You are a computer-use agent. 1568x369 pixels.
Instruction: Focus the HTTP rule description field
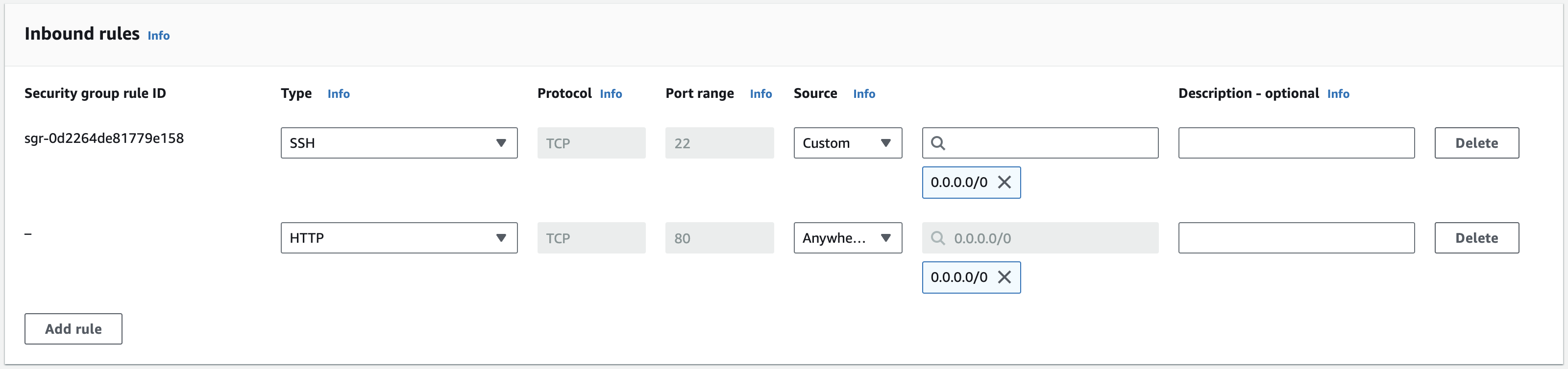coord(1296,238)
